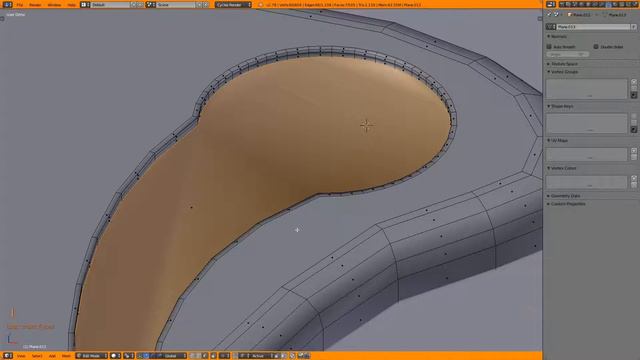Remove UV map minus icon
The height and width of the screenshot is (360, 640).
tap(634, 157)
